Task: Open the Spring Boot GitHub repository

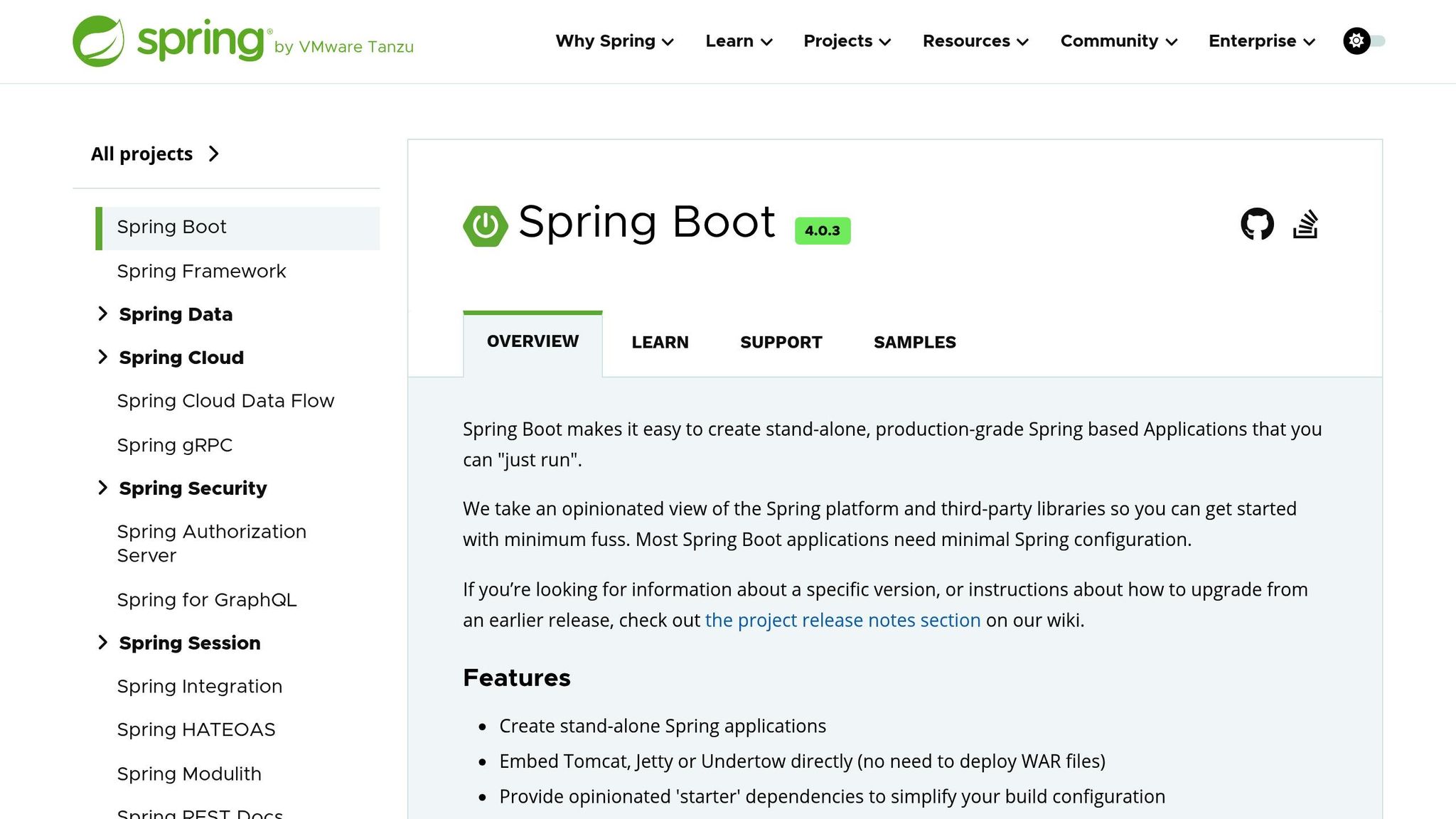Action: 1258,223
